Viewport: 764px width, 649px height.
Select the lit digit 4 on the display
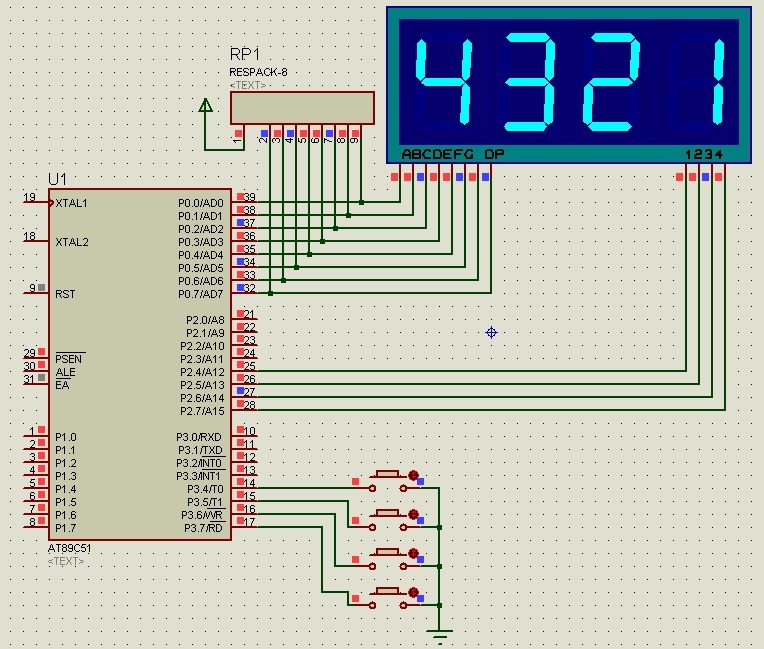[x=443, y=81]
